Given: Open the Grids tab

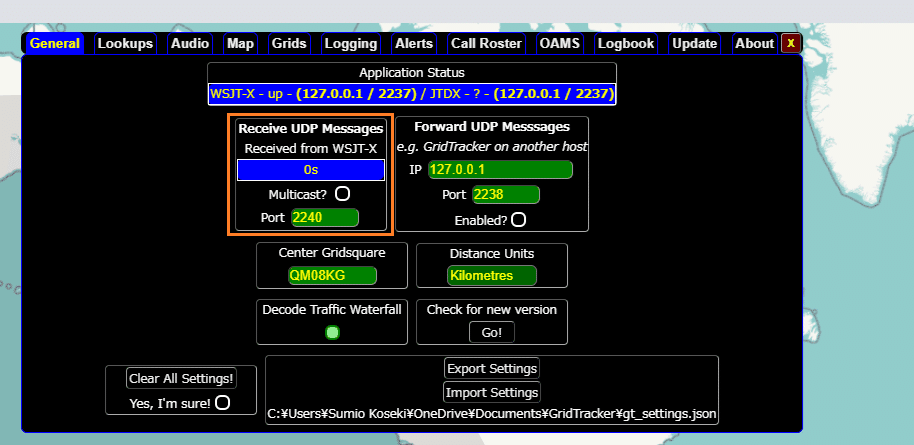Looking at the screenshot, I should click(290, 43).
